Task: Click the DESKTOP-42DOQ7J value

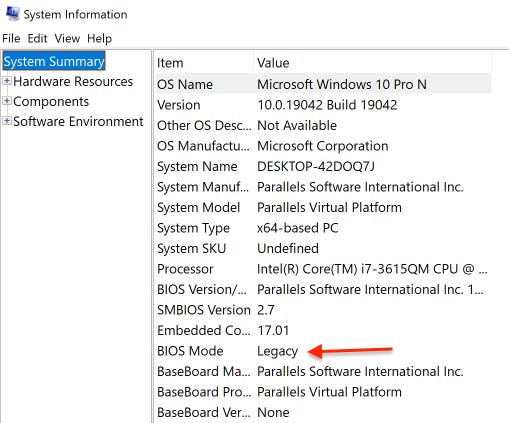Action: tap(316, 166)
